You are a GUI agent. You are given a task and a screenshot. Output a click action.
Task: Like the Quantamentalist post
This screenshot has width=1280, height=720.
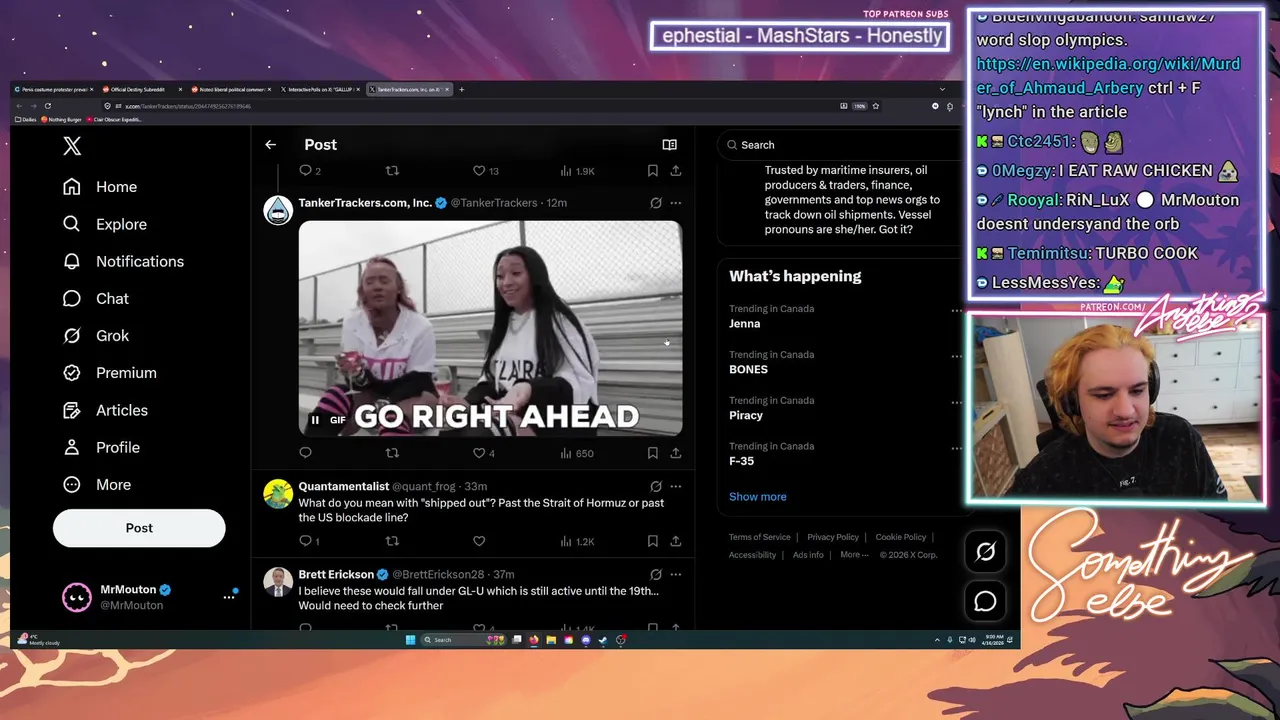479,541
